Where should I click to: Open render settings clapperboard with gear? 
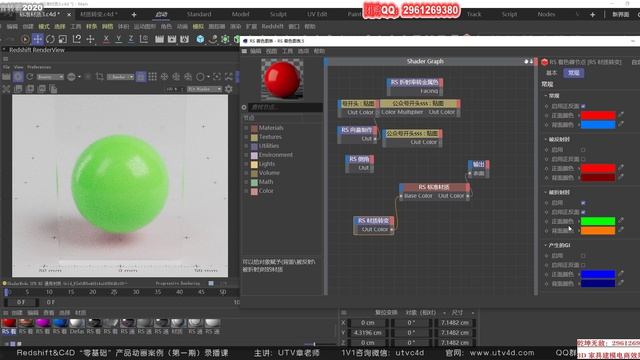click(185, 39)
